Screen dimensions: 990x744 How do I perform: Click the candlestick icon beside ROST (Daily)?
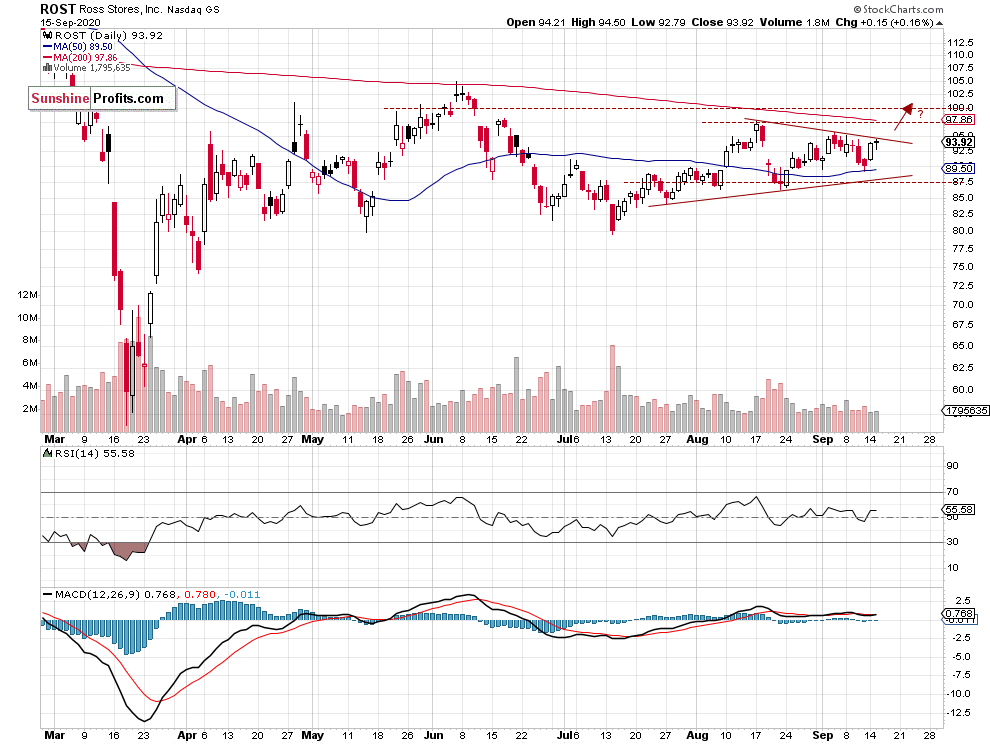click(47, 36)
